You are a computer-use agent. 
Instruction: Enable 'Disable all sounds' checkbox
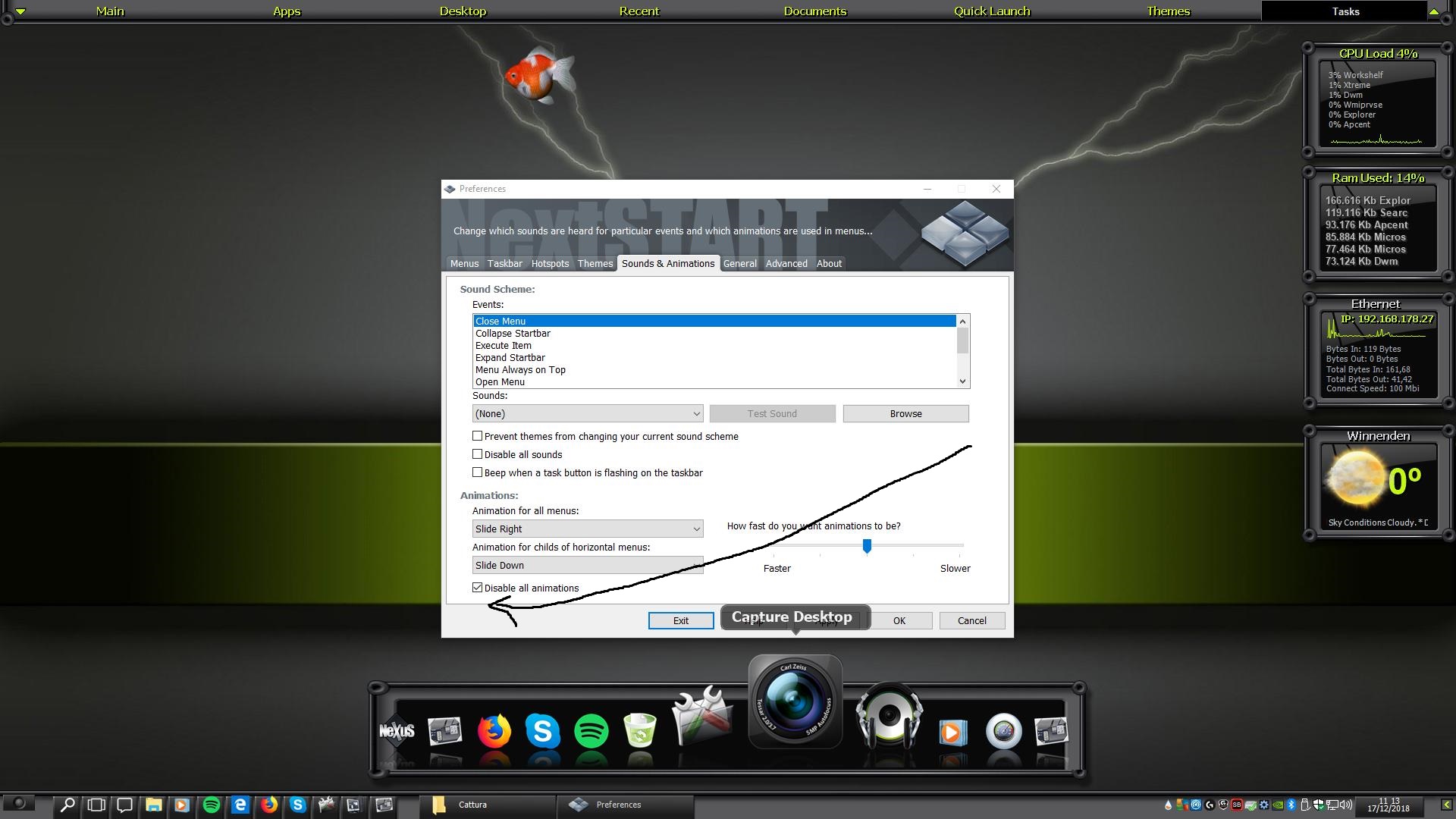click(478, 454)
